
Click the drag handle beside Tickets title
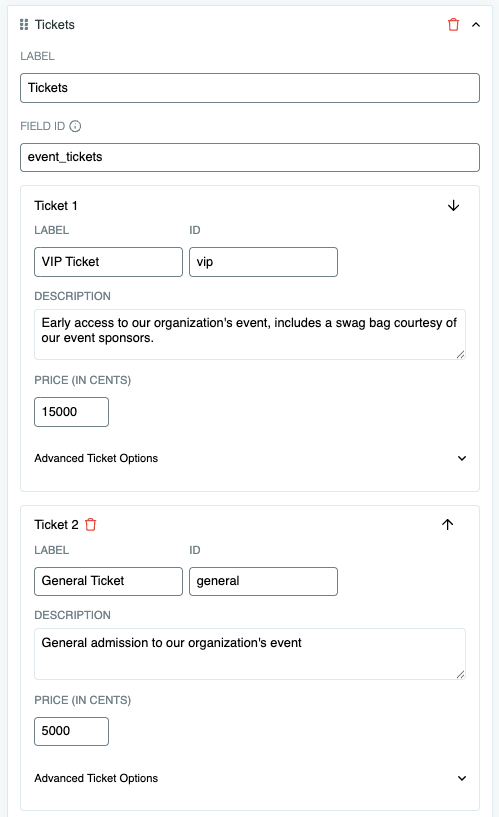point(23,24)
